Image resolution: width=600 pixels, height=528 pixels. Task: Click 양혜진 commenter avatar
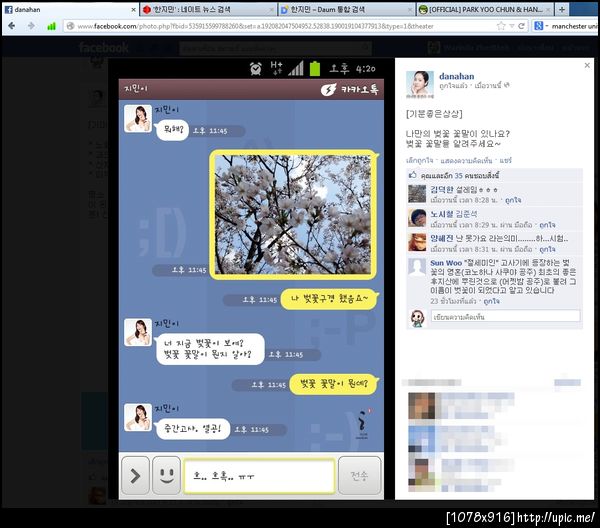click(417, 243)
